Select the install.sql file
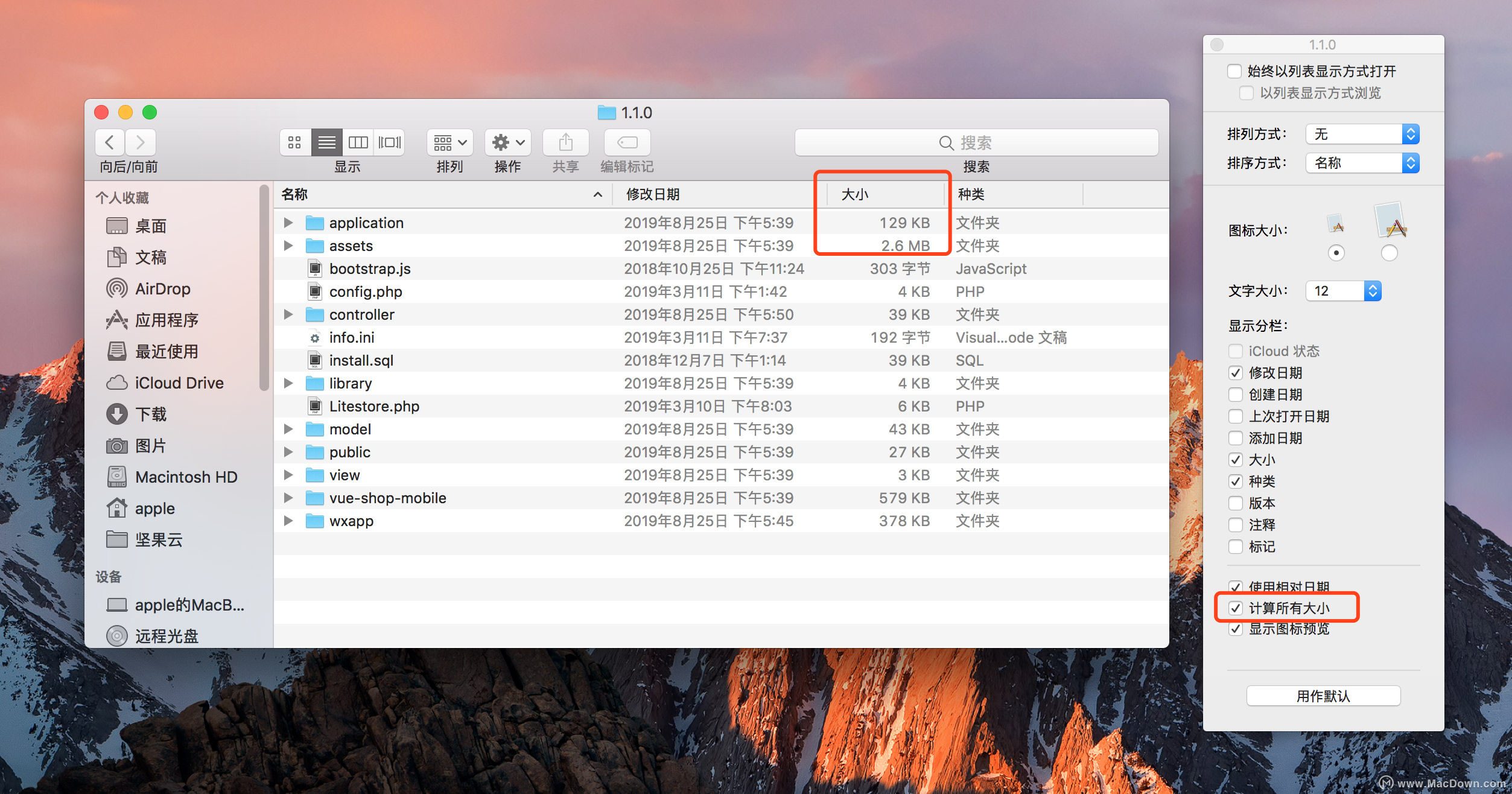The width and height of the screenshot is (1512, 794). point(721,361)
